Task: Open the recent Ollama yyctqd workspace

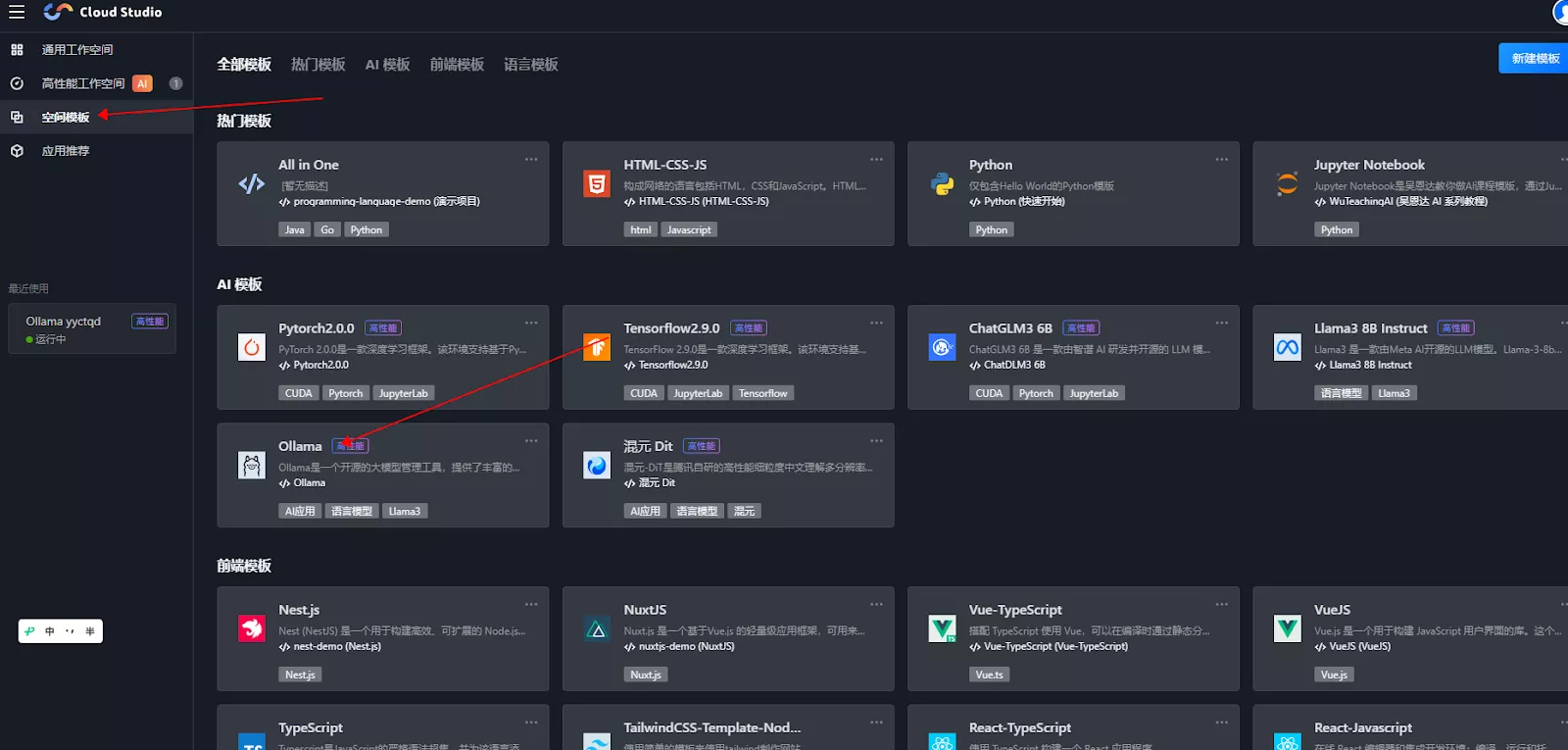Action: tap(92, 328)
